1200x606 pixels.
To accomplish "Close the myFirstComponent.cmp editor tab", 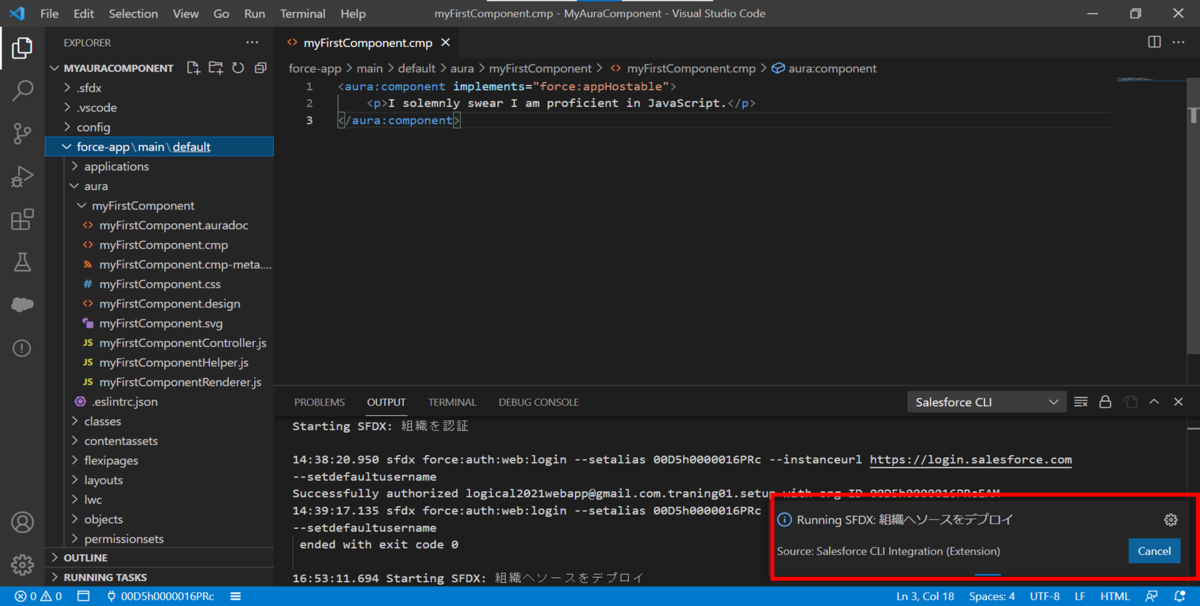I will point(445,43).
